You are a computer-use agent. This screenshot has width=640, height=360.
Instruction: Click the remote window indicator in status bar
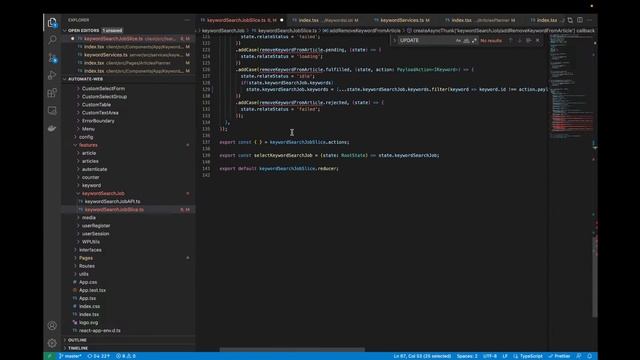point(50,356)
